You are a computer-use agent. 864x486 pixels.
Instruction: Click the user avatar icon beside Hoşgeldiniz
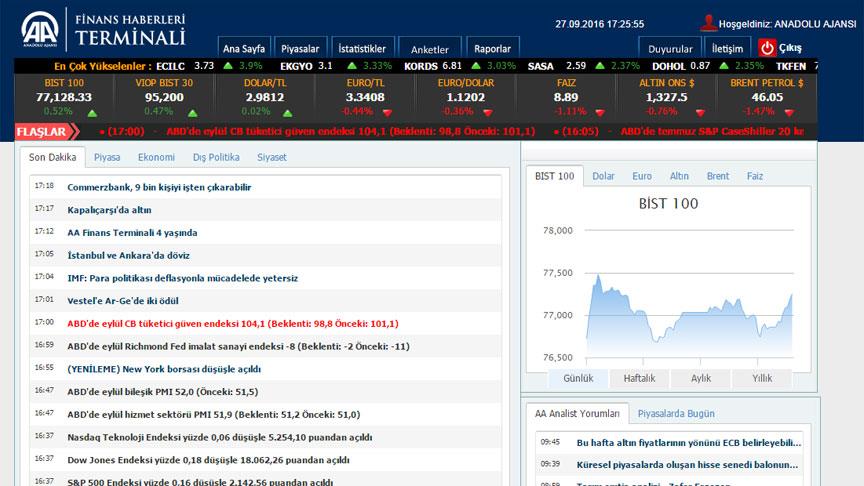[x=709, y=23]
